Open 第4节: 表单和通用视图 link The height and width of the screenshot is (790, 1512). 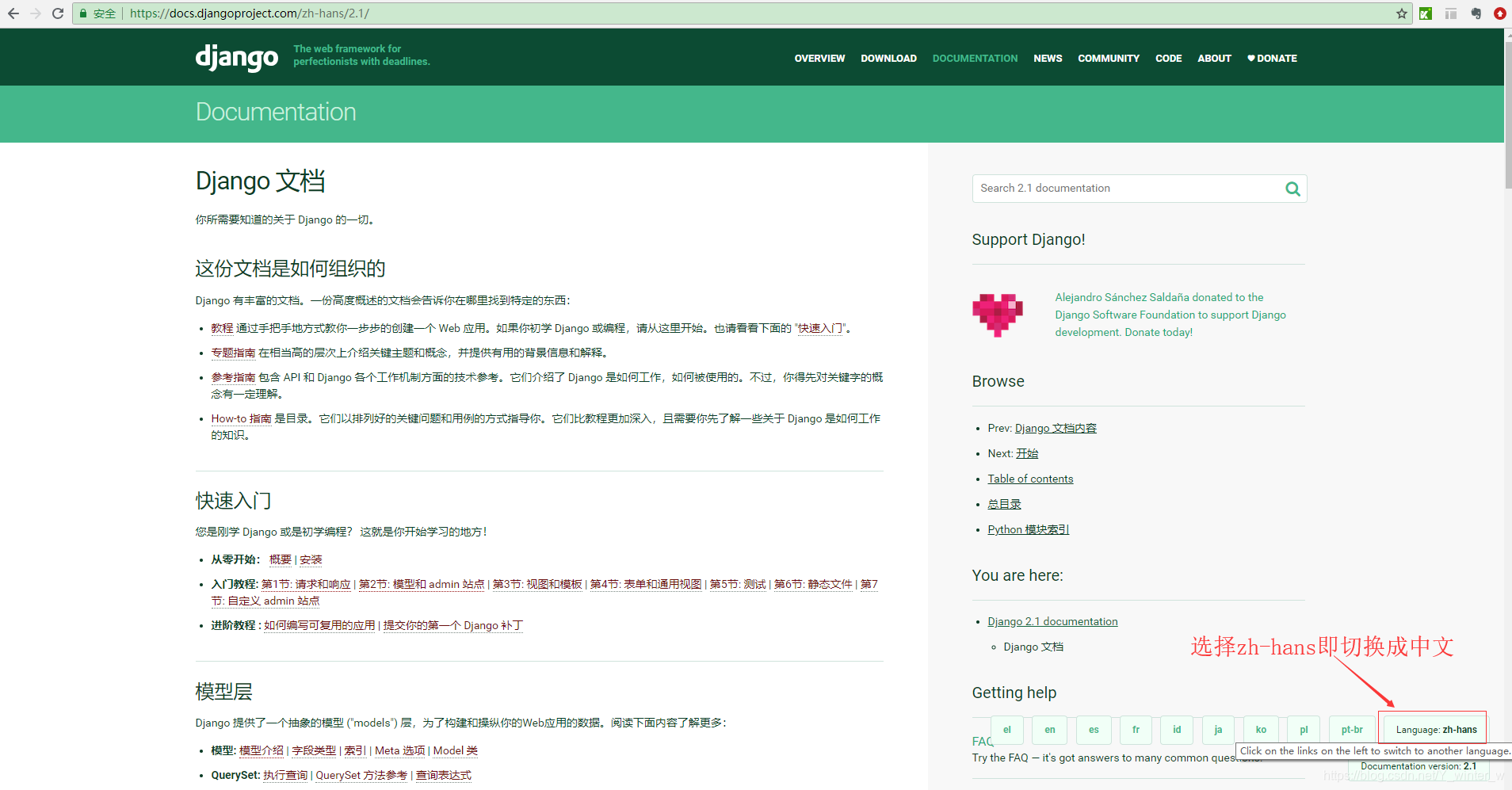click(646, 584)
